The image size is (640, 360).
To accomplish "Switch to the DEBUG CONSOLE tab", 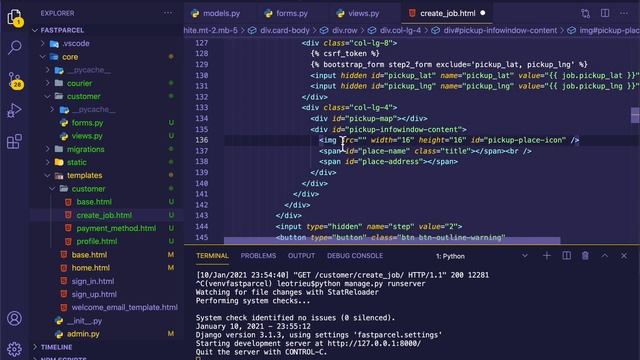I will [x=355, y=256].
